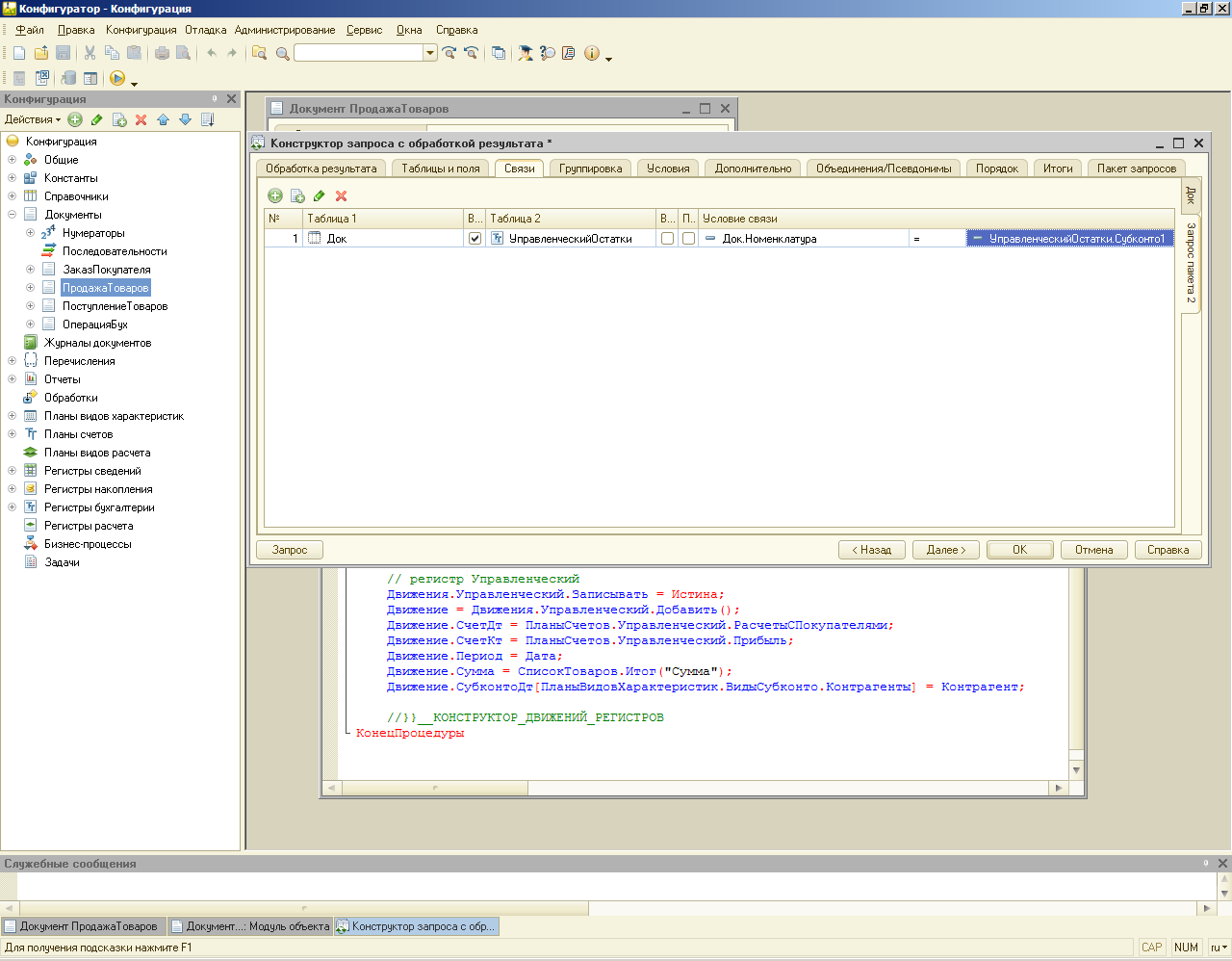Click the Далее > button
Viewport: 1232px width, 961px height.
coord(945,550)
